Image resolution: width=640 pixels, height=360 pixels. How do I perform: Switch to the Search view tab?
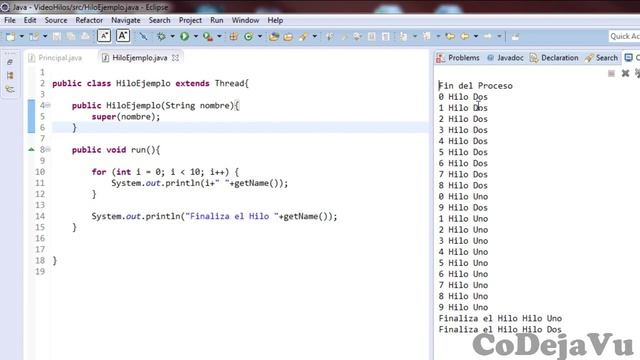point(602,58)
